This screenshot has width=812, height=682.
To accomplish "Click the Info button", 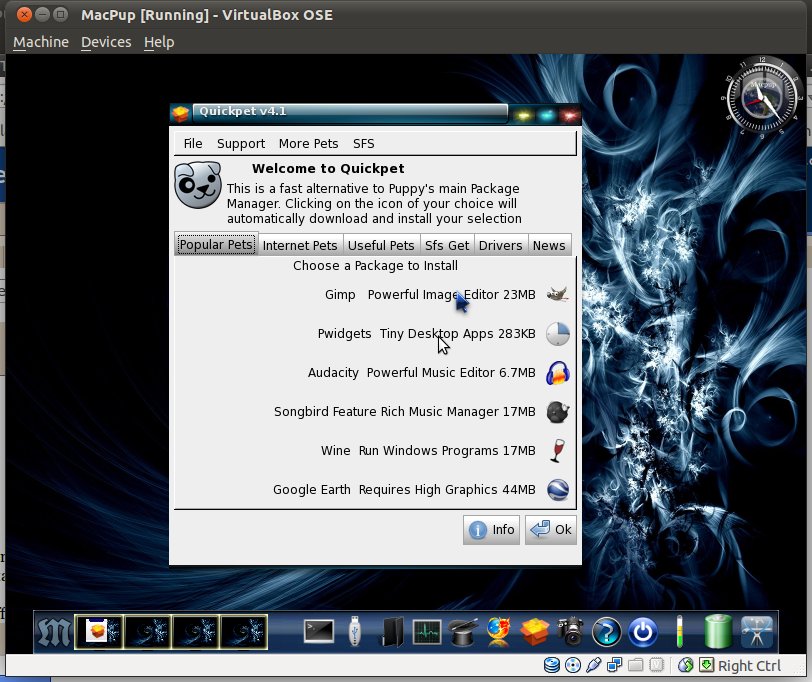I will pyautogui.click(x=491, y=530).
